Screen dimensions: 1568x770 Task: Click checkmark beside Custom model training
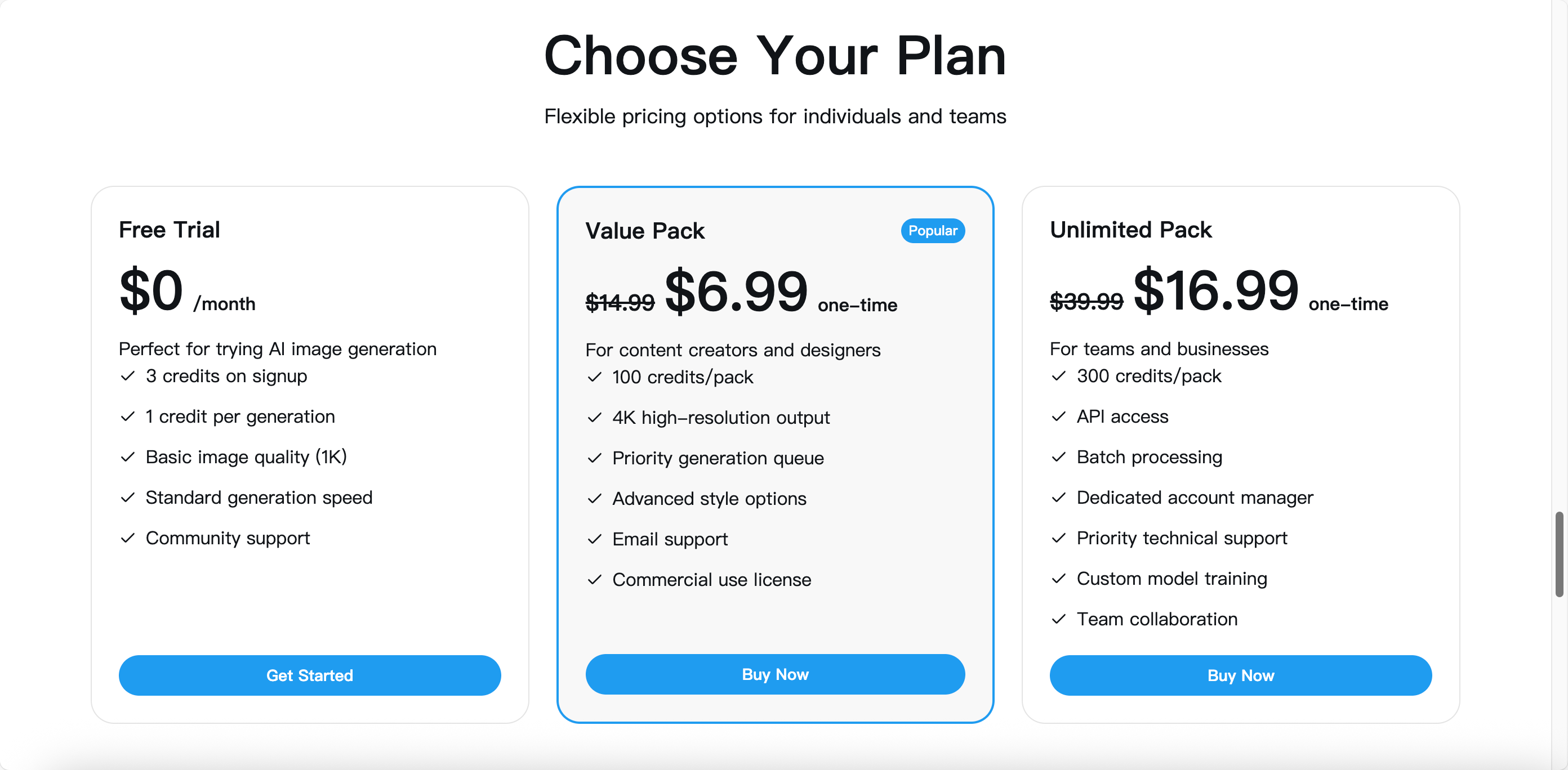click(x=1058, y=578)
